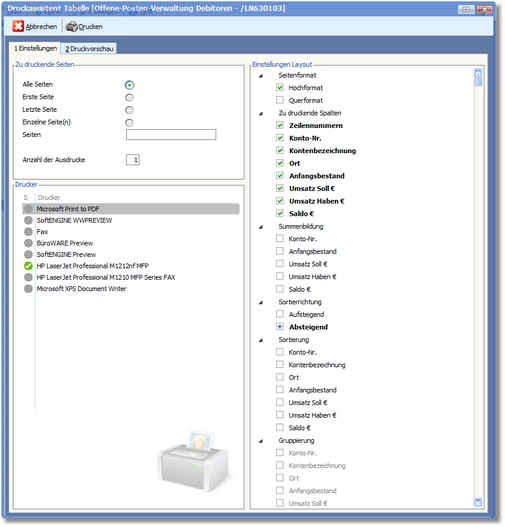Click the Drucken printer icon
Screen dimensions: 505x527
(x=72, y=27)
